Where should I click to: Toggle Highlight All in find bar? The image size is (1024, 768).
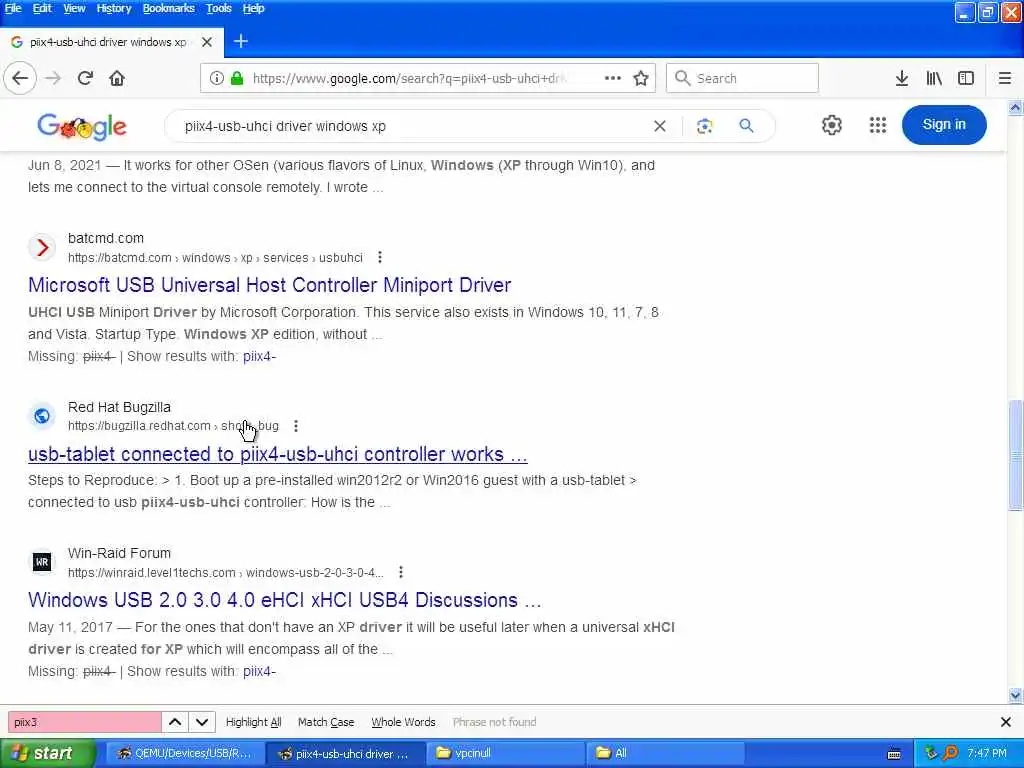pyautogui.click(x=253, y=722)
